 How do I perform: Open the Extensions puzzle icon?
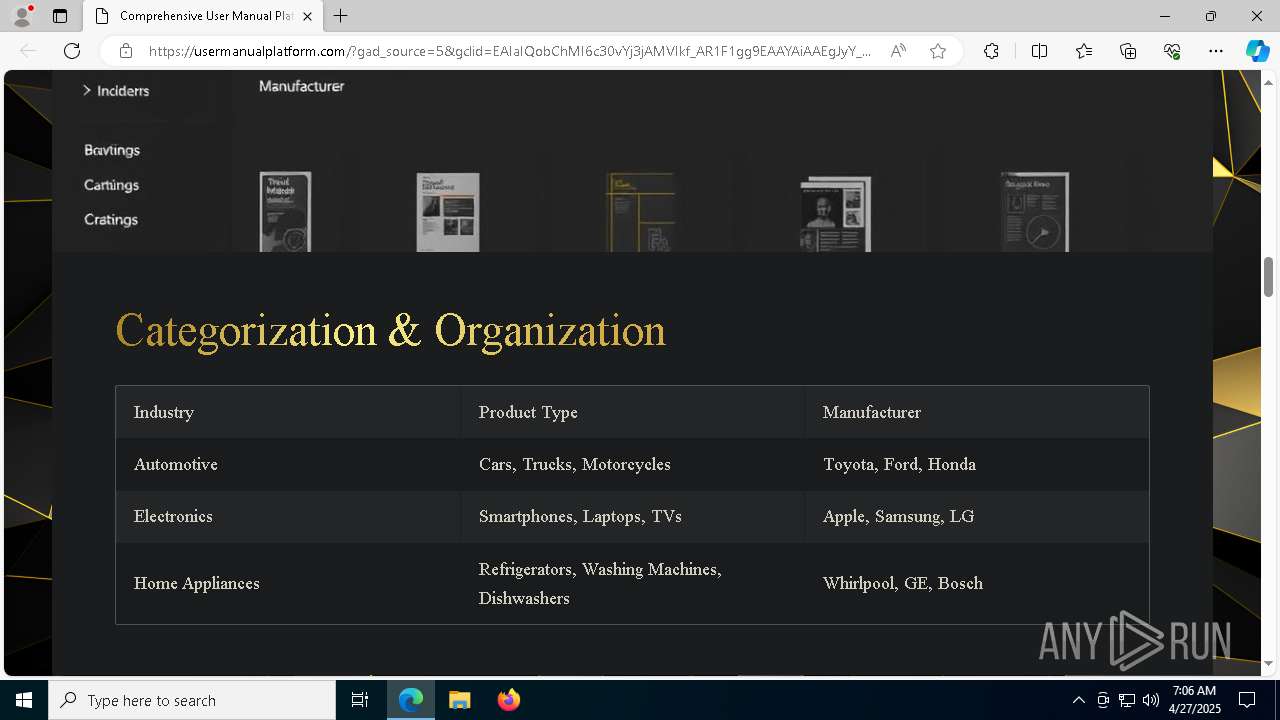click(x=991, y=51)
